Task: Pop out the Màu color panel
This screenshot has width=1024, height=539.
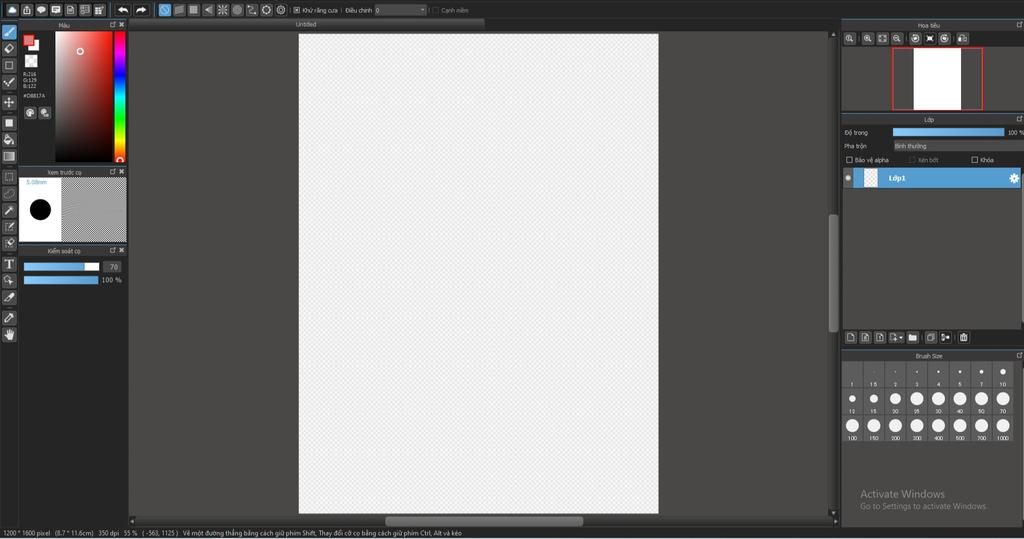Action: click(x=112, y=25)
